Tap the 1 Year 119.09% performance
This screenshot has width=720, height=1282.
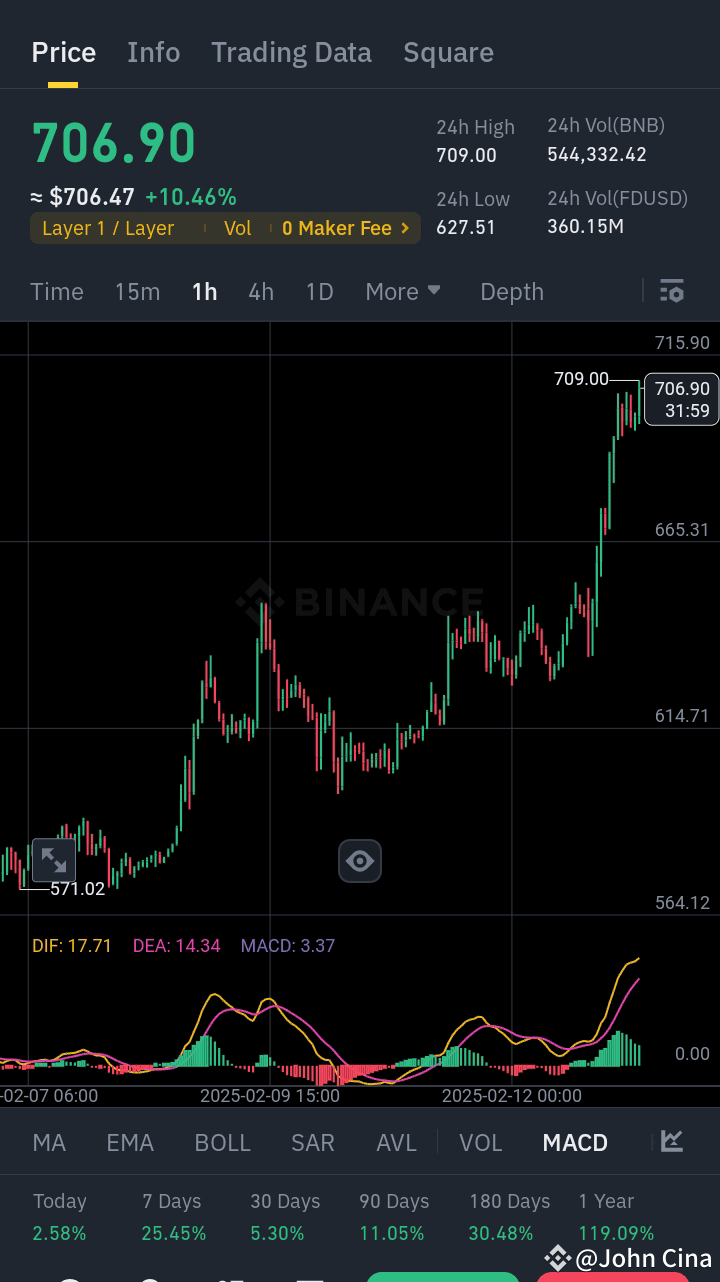[x=616, y=1217]
